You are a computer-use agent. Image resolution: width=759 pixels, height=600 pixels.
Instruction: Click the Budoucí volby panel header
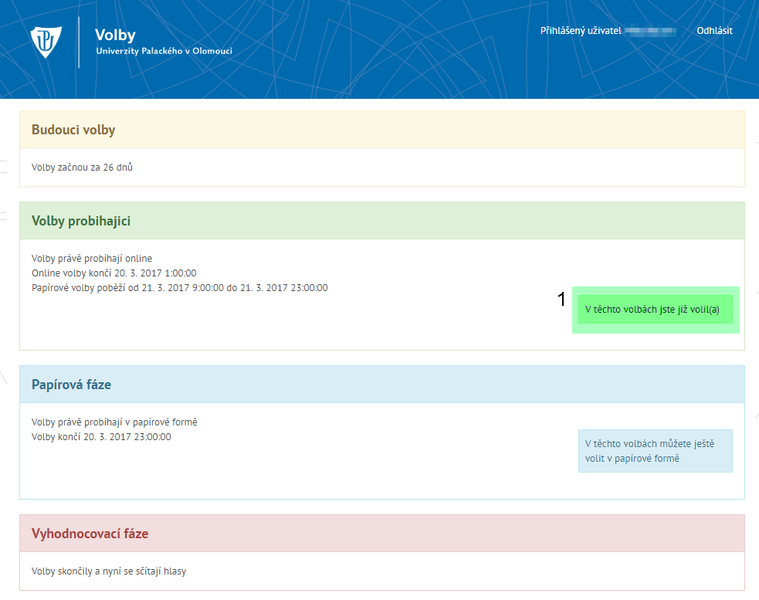[x=73, y=130]
